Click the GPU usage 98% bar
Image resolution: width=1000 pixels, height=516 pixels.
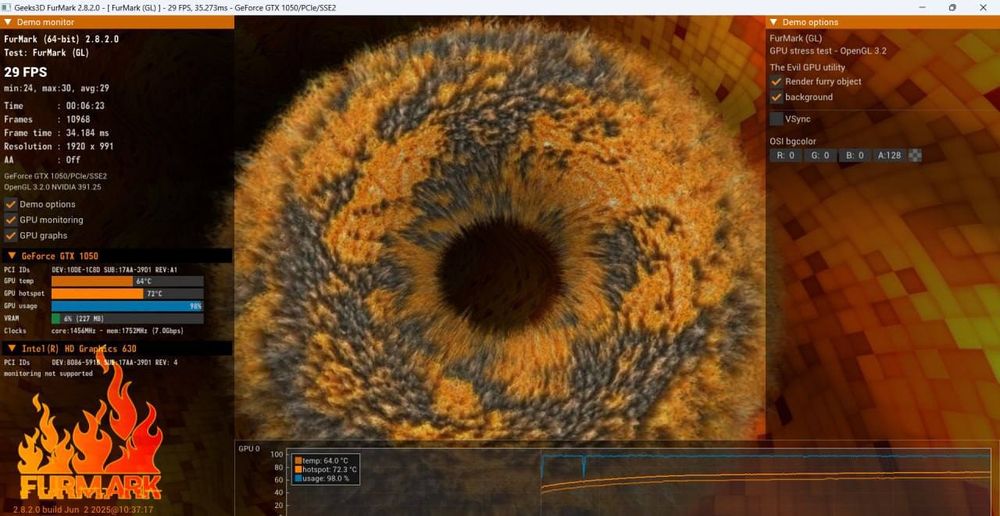[128, 306]
